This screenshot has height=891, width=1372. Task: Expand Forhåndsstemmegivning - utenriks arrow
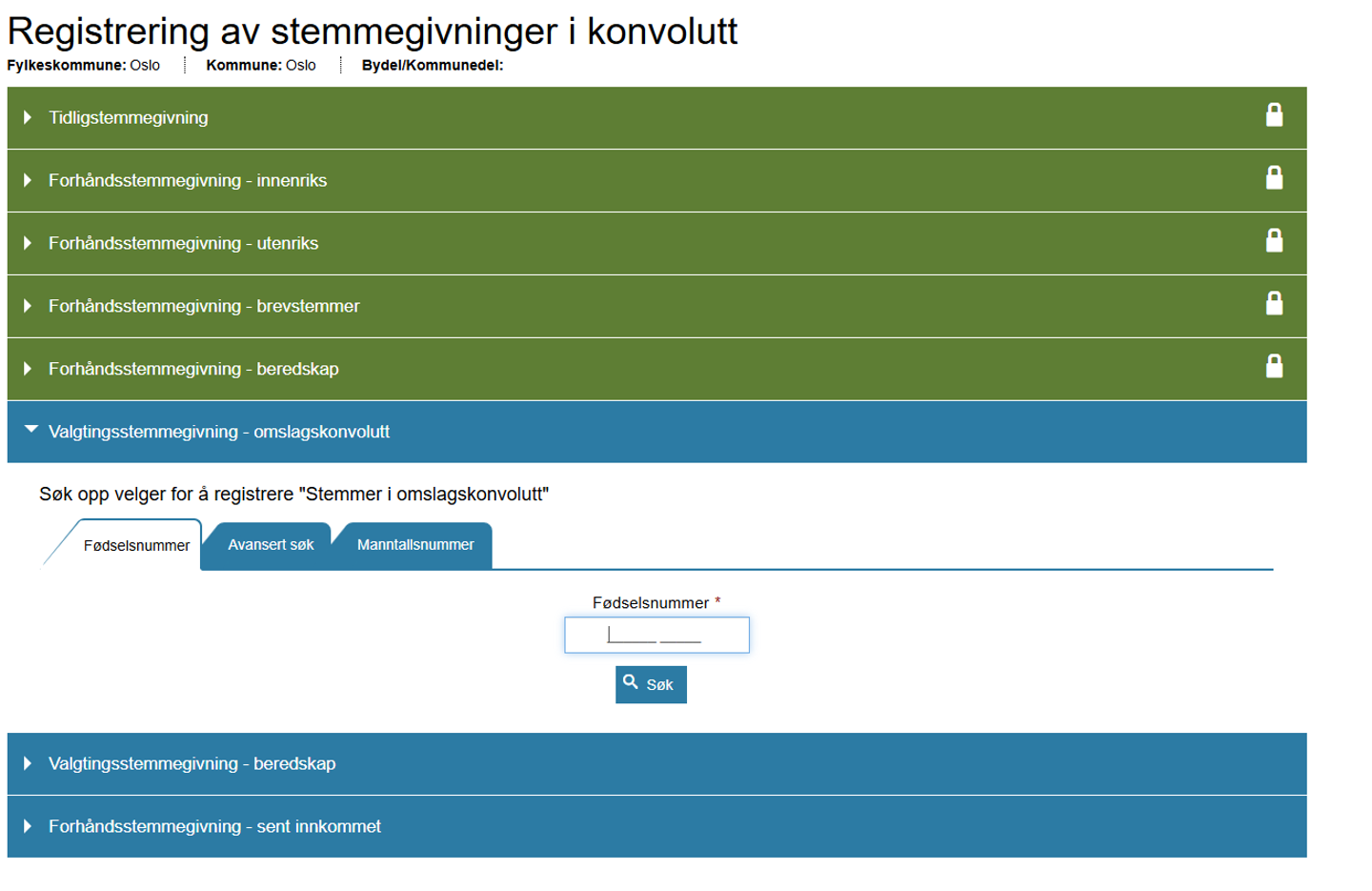pyautogui.click(x=28, y=243)
